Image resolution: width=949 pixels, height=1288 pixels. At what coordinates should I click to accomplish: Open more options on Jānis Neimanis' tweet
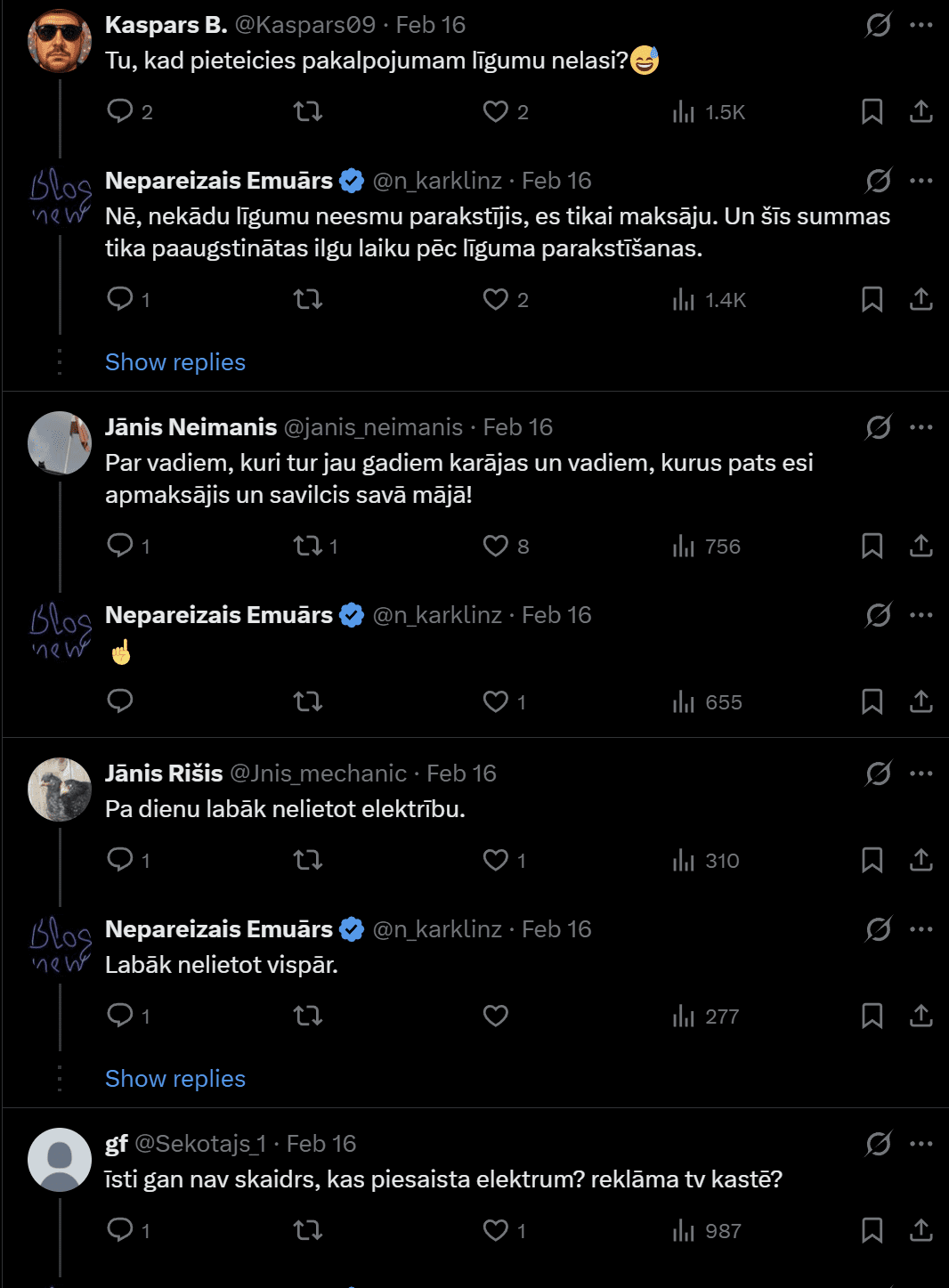tap(921, 427)
